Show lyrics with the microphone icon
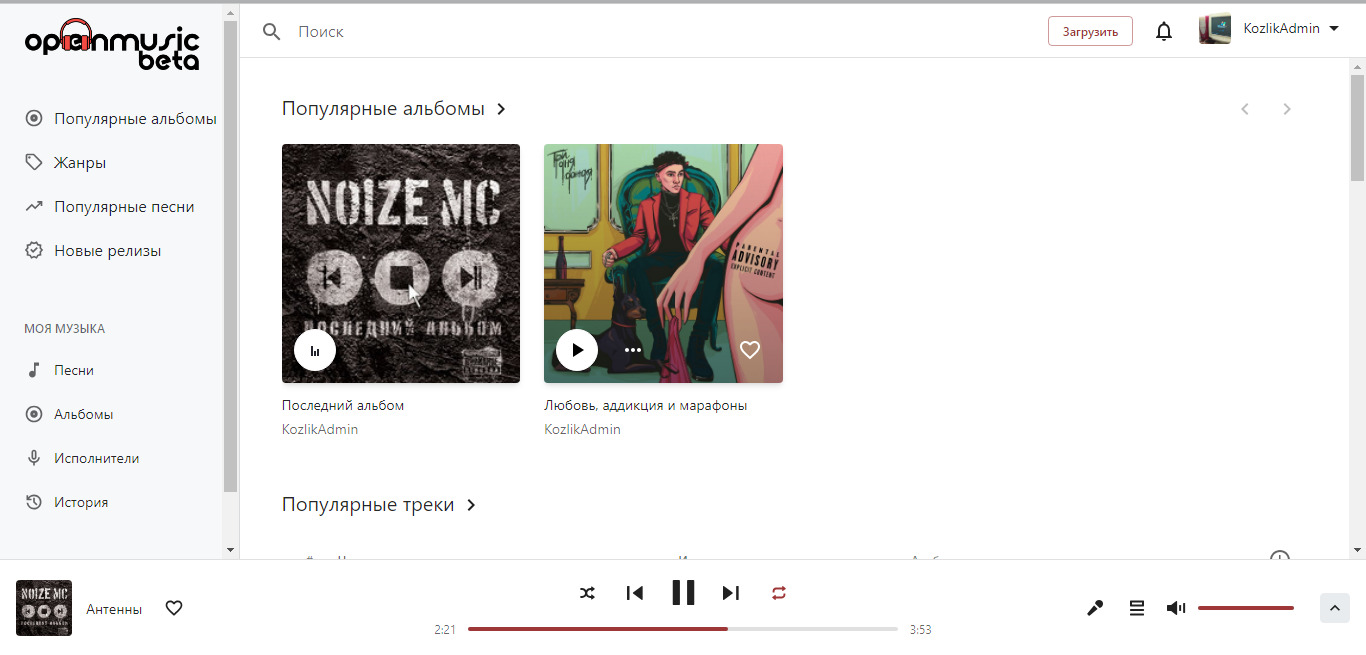This screenshot has width=1366, height=655. click(x=1095, y=608)
